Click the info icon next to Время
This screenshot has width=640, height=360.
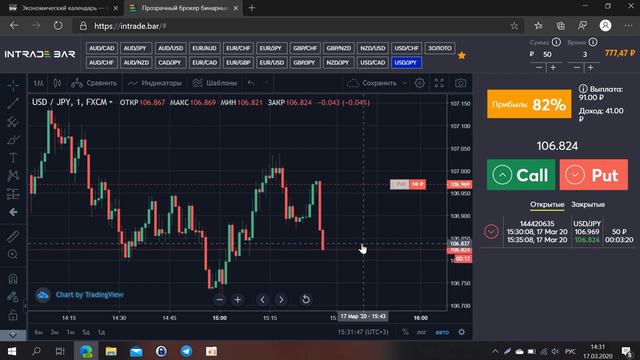tap(593, 42)
